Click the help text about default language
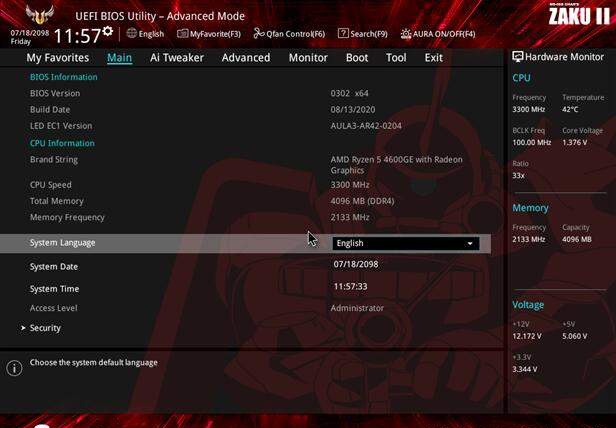Image resolution: width=616 pixels, height=428 pixels. [94, 362]
